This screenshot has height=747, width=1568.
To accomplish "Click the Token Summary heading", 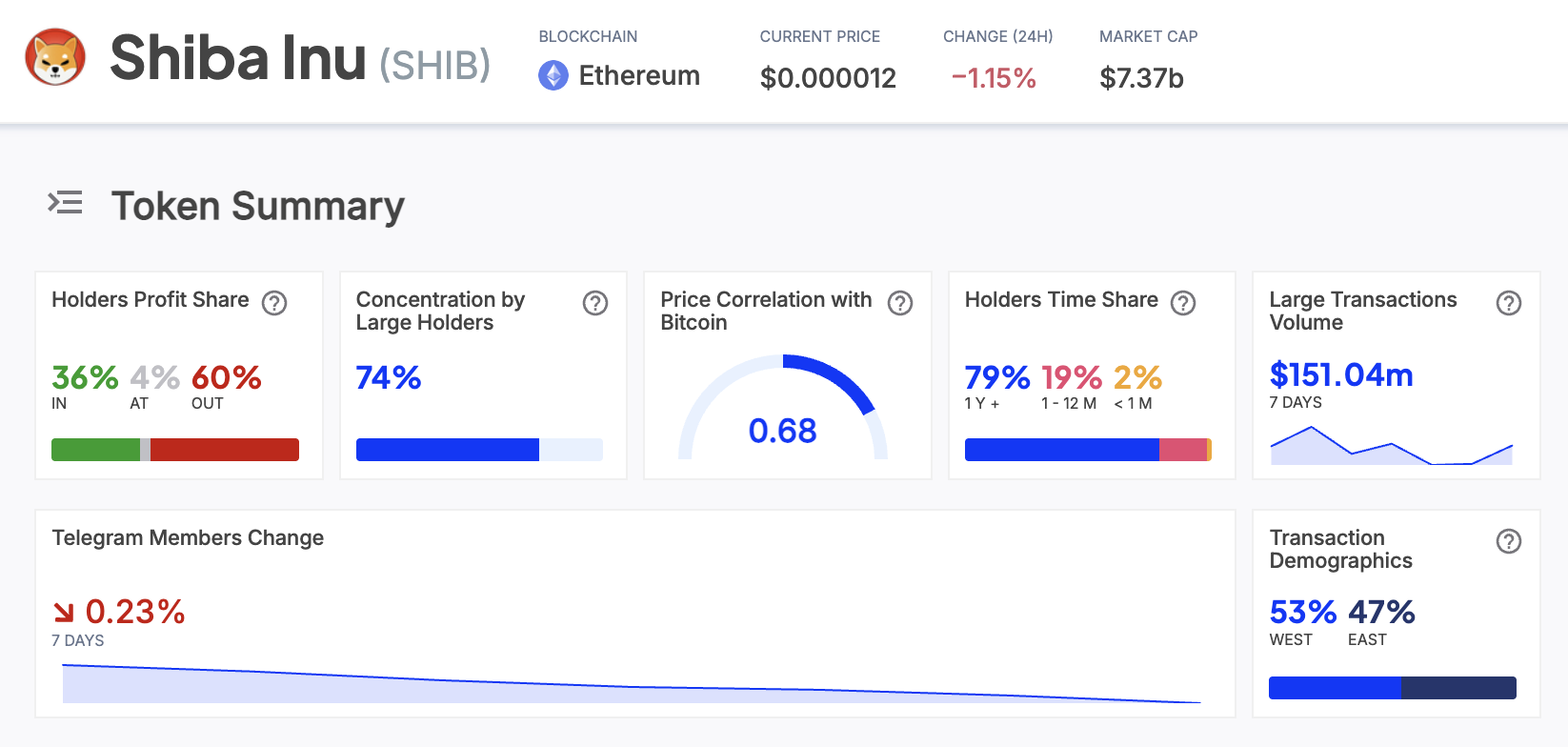I will (x=258, y=206).
